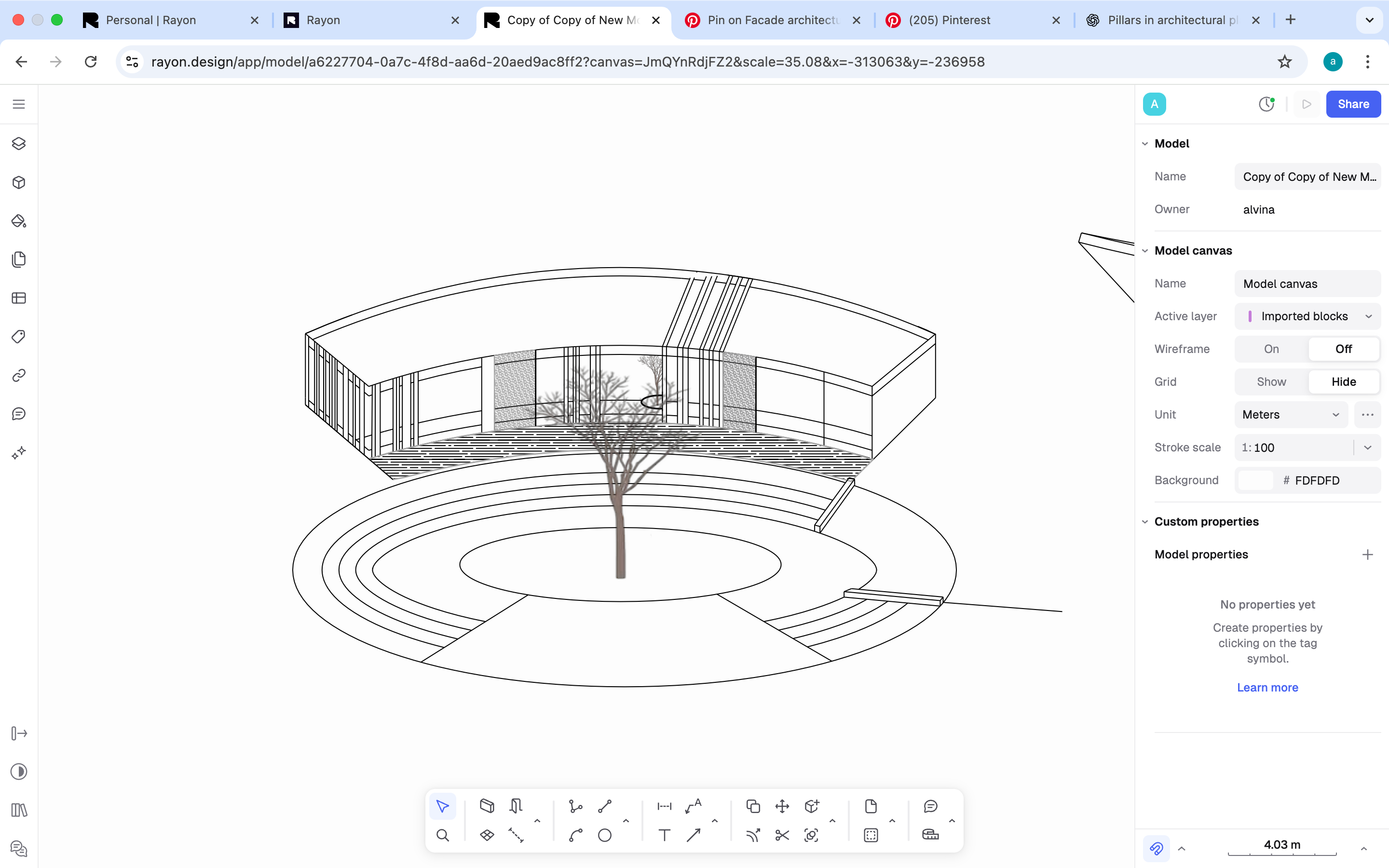Open the Active layer dropdown

tap(1307, 316)
